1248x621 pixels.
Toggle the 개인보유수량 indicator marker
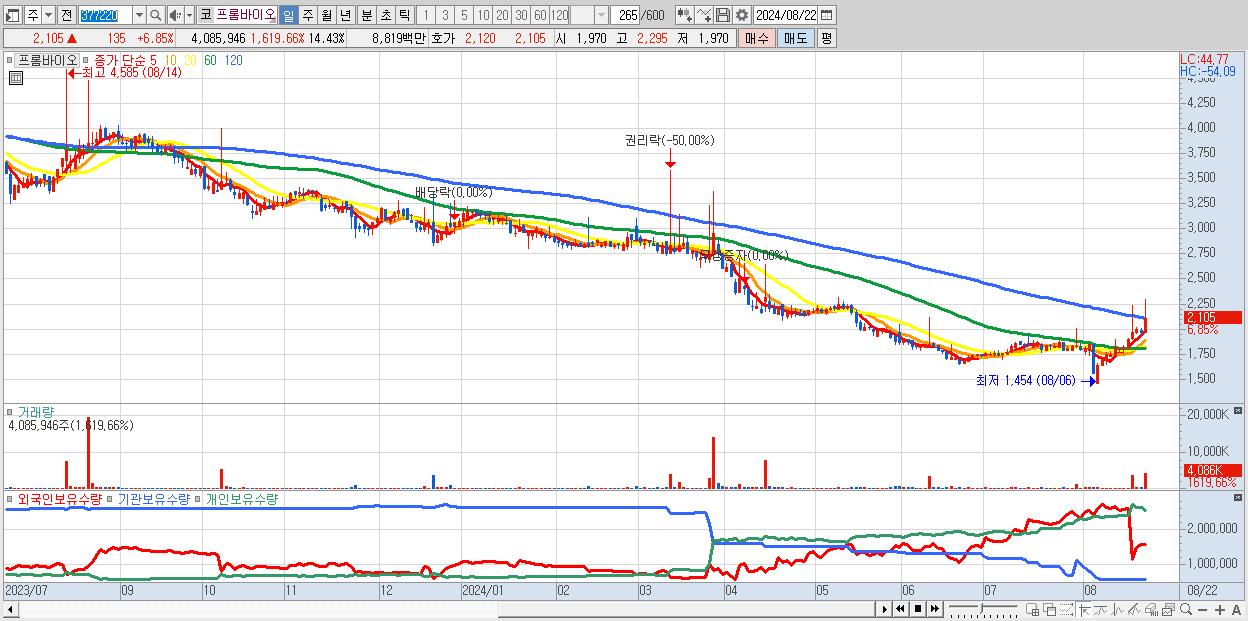(198, 498)
